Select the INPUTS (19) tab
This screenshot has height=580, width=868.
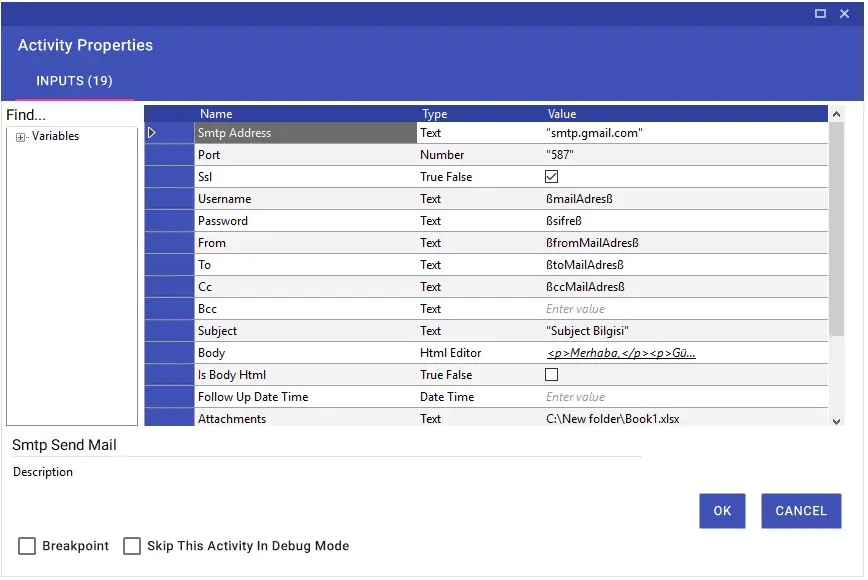pos(74,81)
